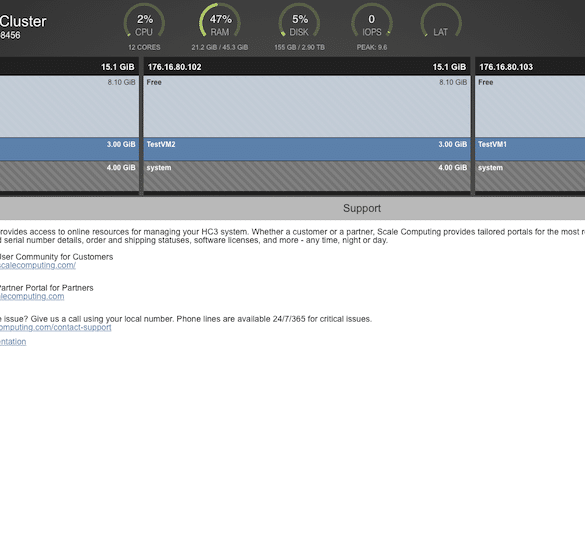Click the 155 GB / 2.90 TB label
Image resolution: width=585 pixels, height=542 pixels.
[299, 47]
